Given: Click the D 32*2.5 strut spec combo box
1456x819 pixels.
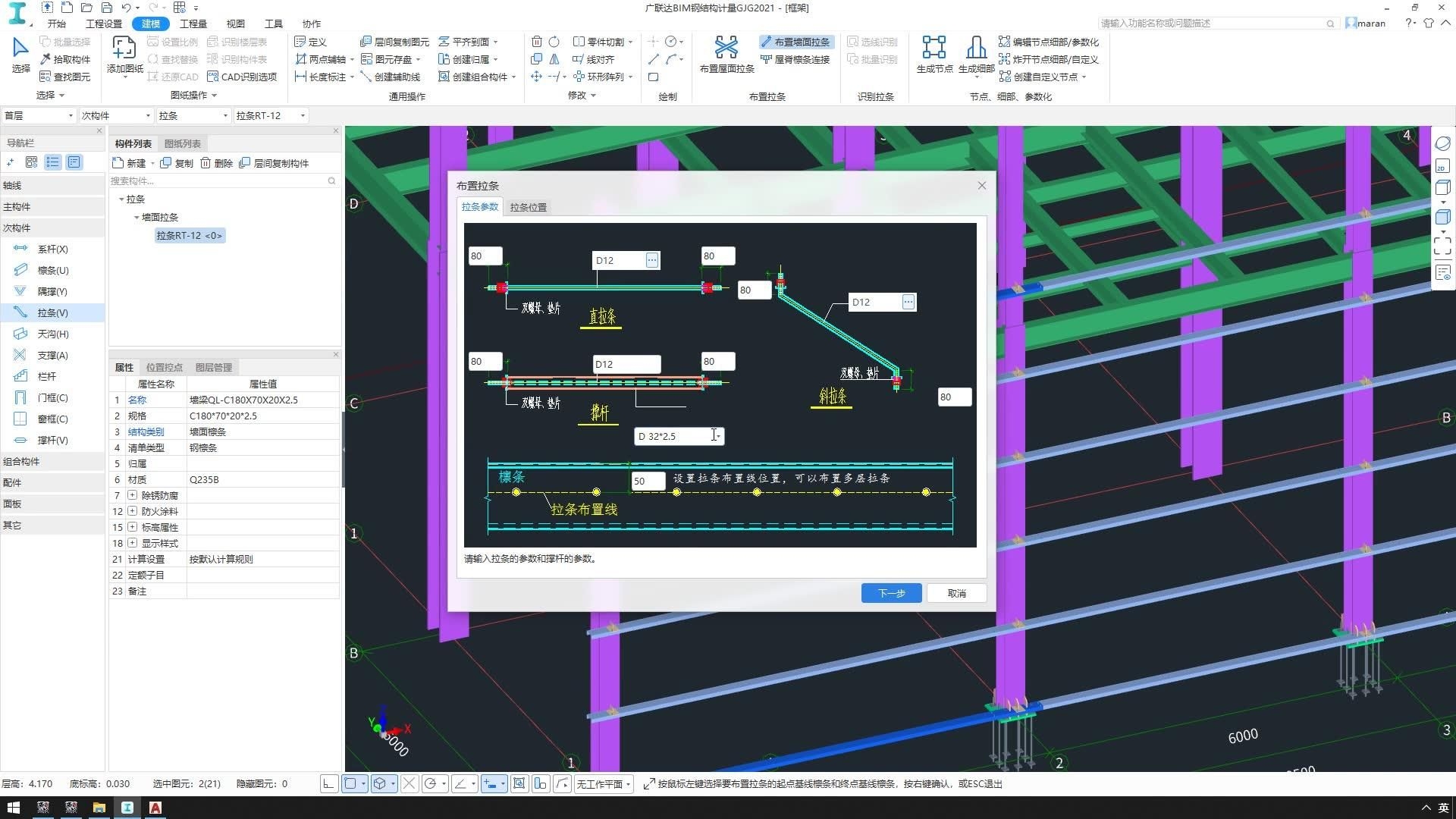Looking at the screenshot, I should [678, 436].
